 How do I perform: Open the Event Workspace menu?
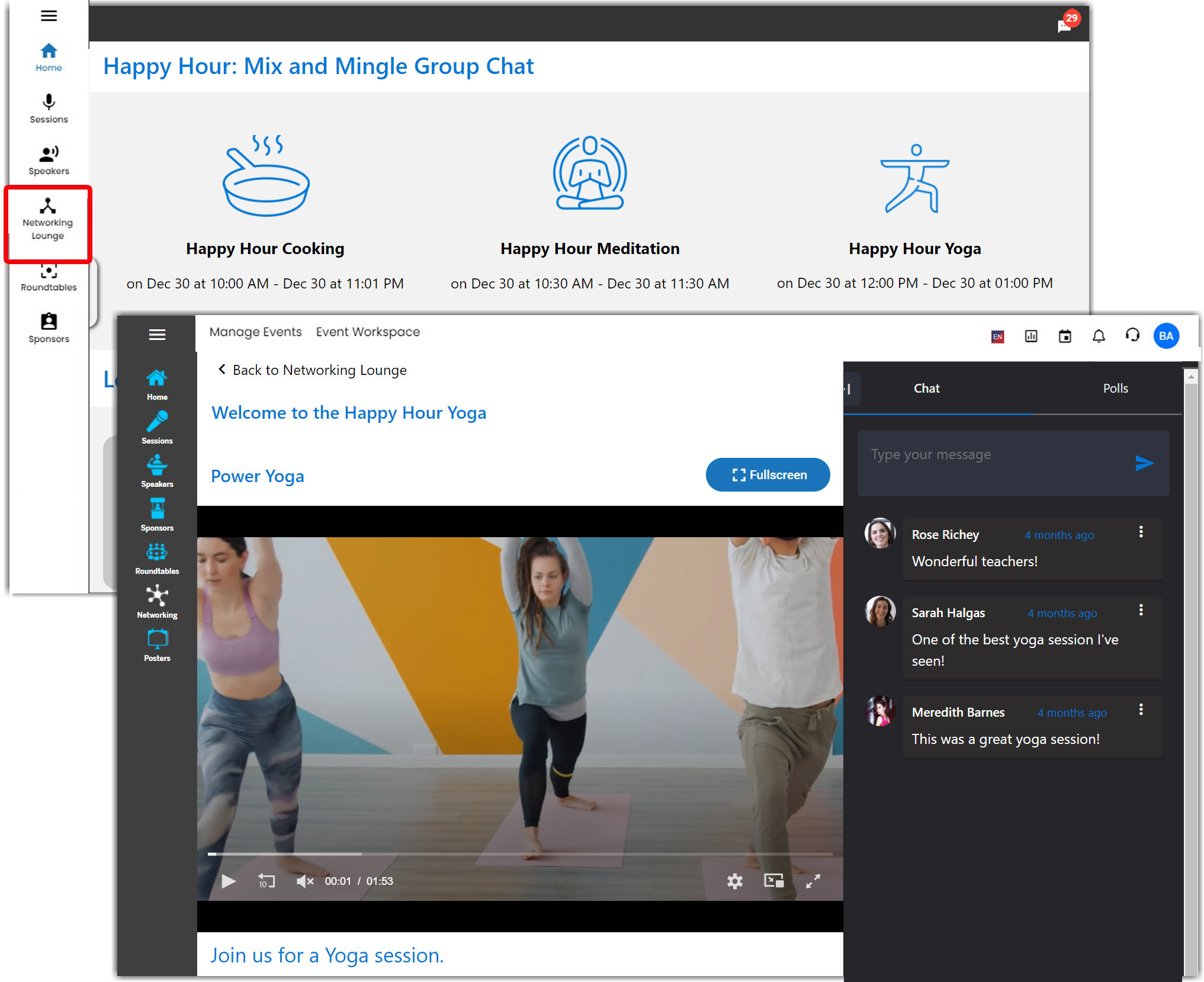coord(368,332)
